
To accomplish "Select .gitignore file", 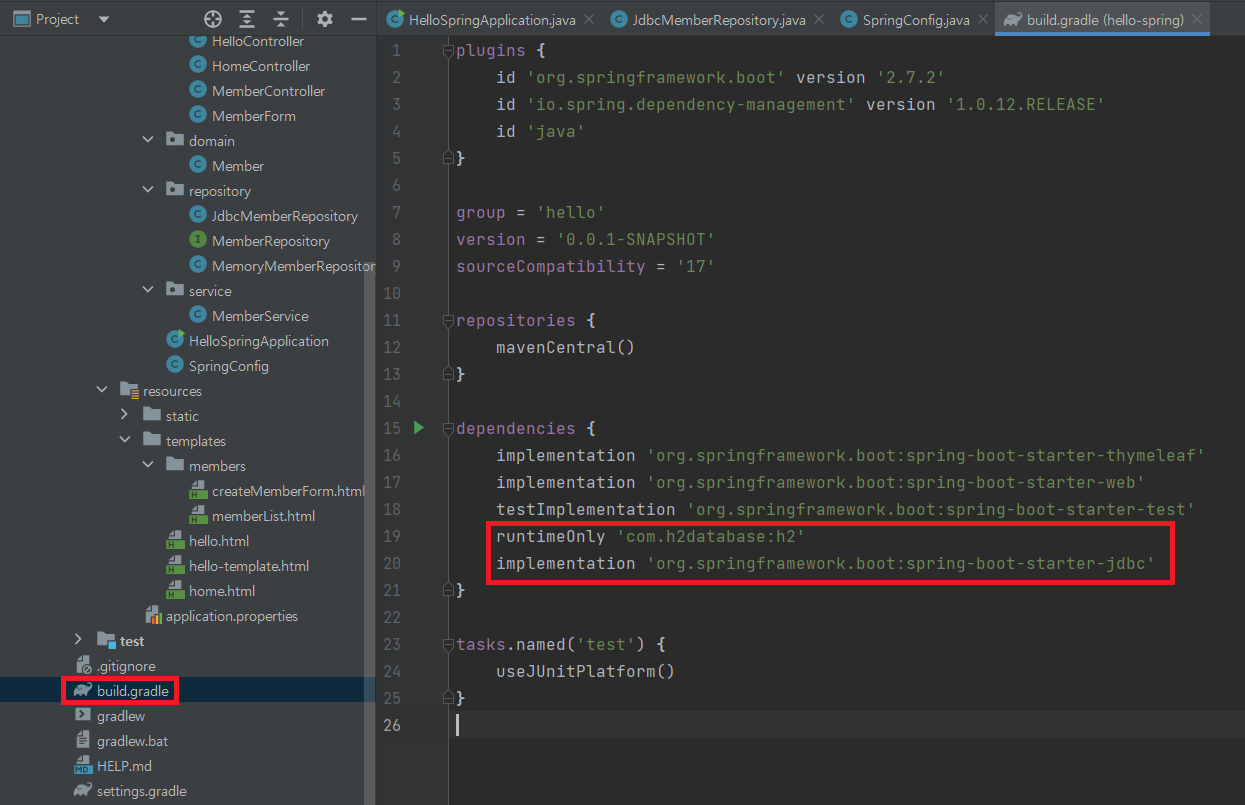I will (x=125, y=666).
